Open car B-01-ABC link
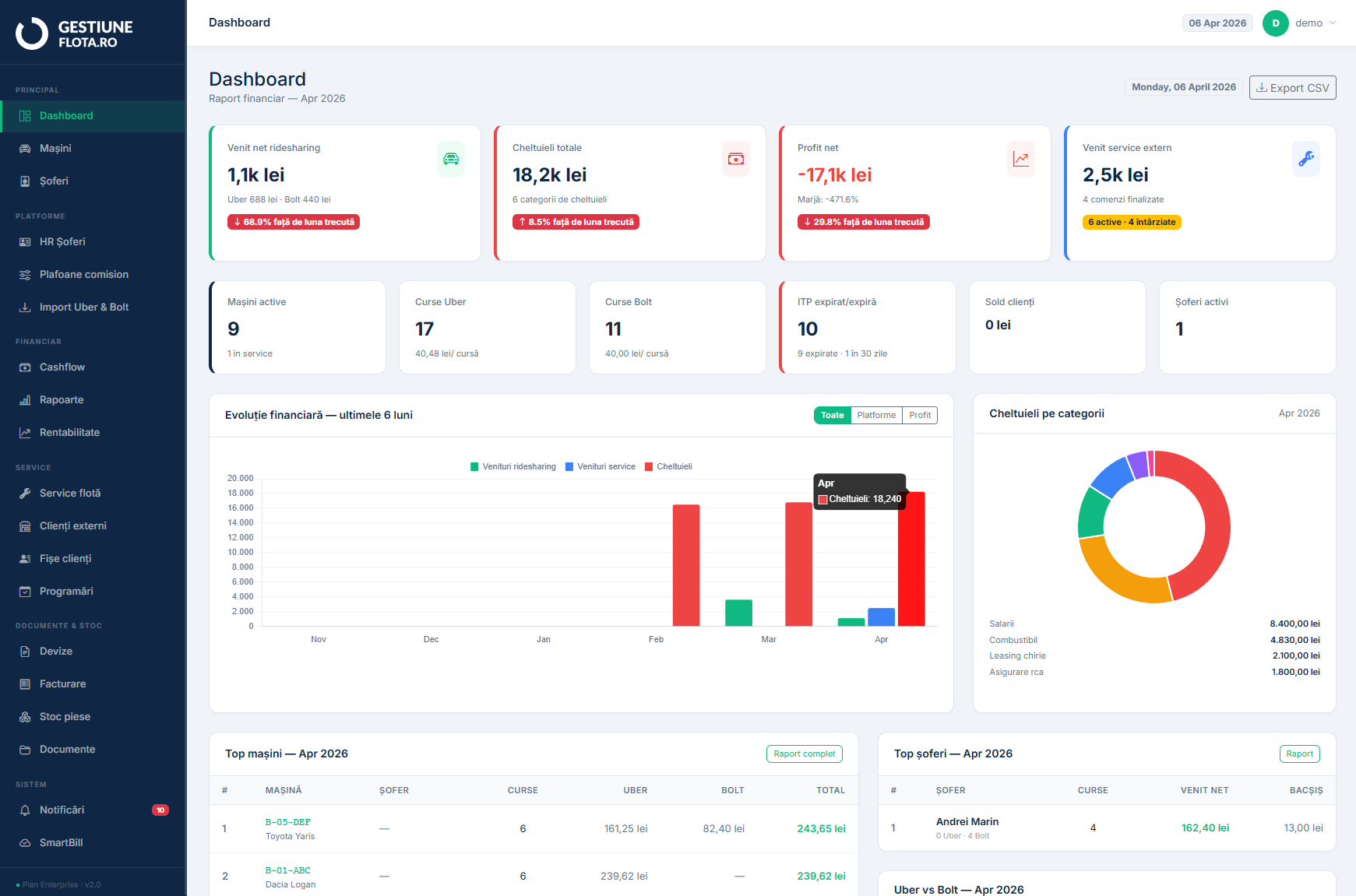Image resolution: width=1356 pixels, height=896 pixels. click(x=288, y=871)
